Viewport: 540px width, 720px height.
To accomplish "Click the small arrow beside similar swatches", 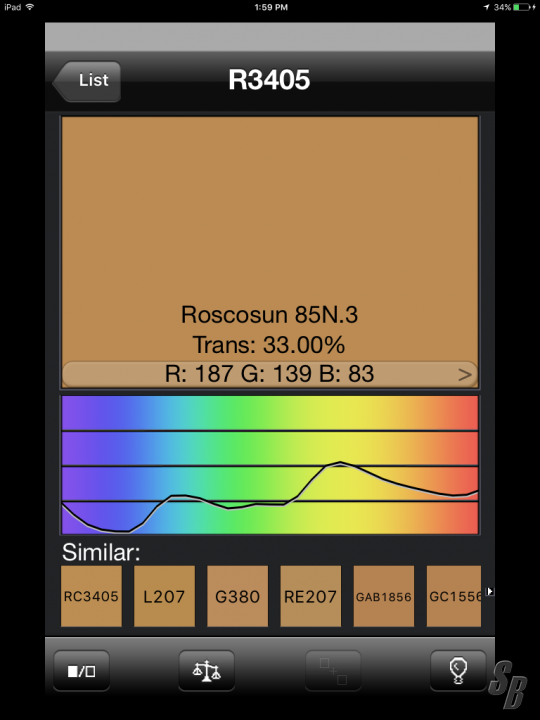I will coord(490,591).
